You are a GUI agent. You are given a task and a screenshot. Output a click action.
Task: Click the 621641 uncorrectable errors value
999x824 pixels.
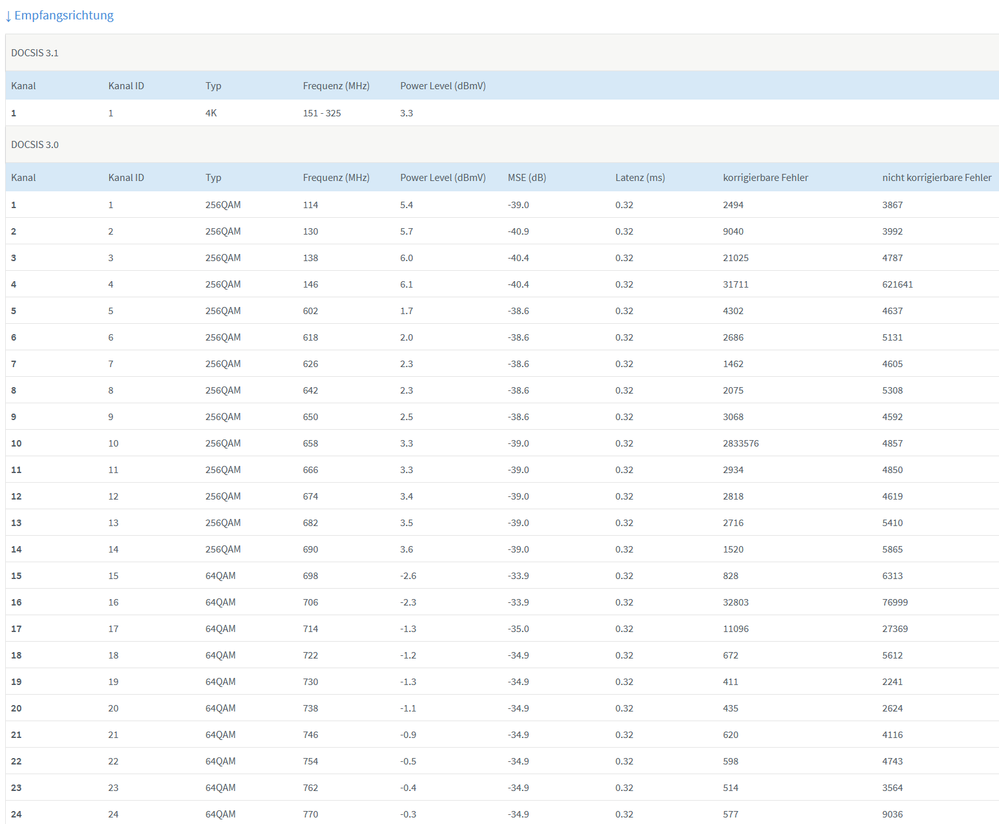click(x=897, y=285)
